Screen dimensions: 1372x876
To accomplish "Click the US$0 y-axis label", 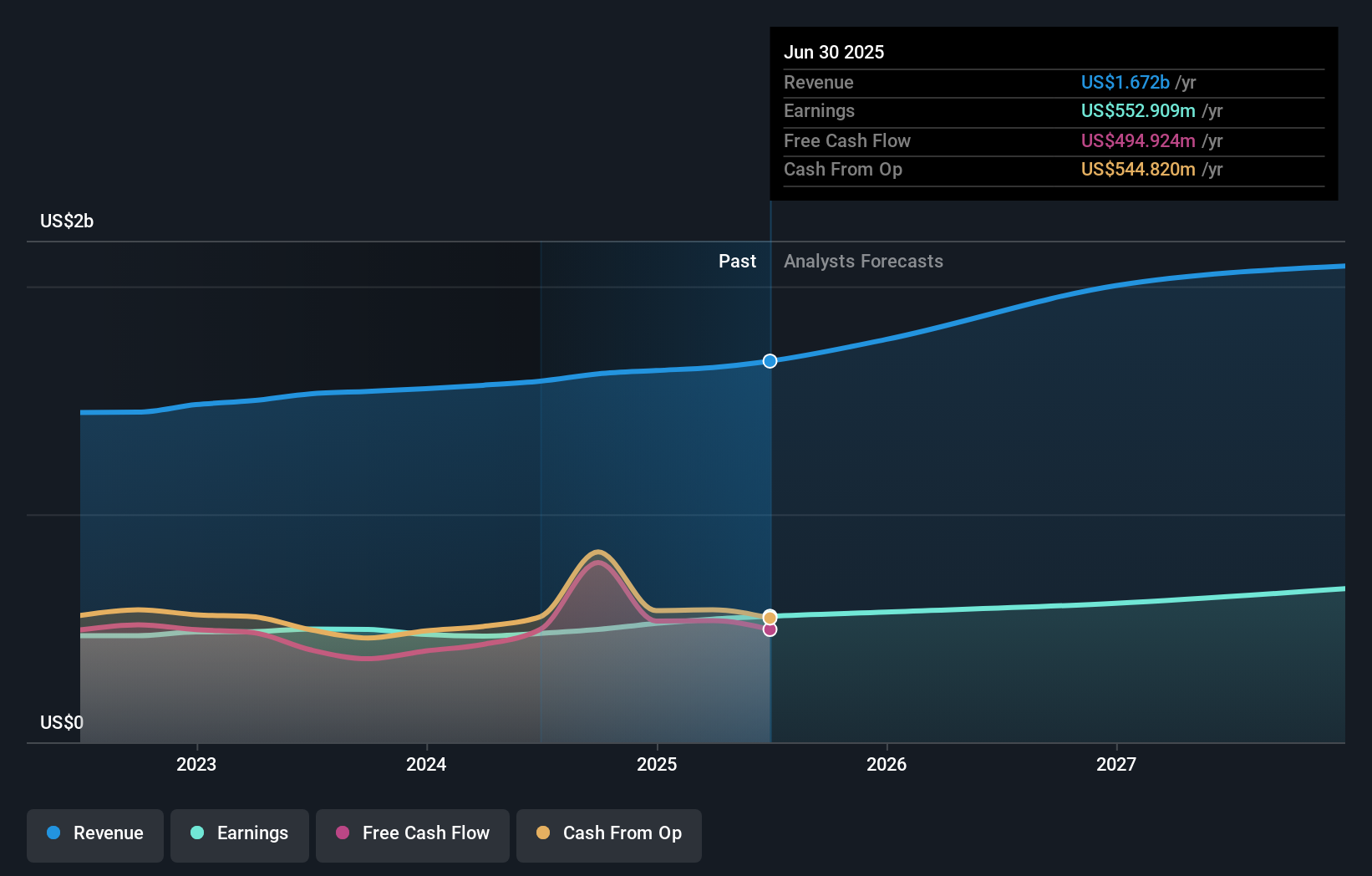I will point(62,722).
